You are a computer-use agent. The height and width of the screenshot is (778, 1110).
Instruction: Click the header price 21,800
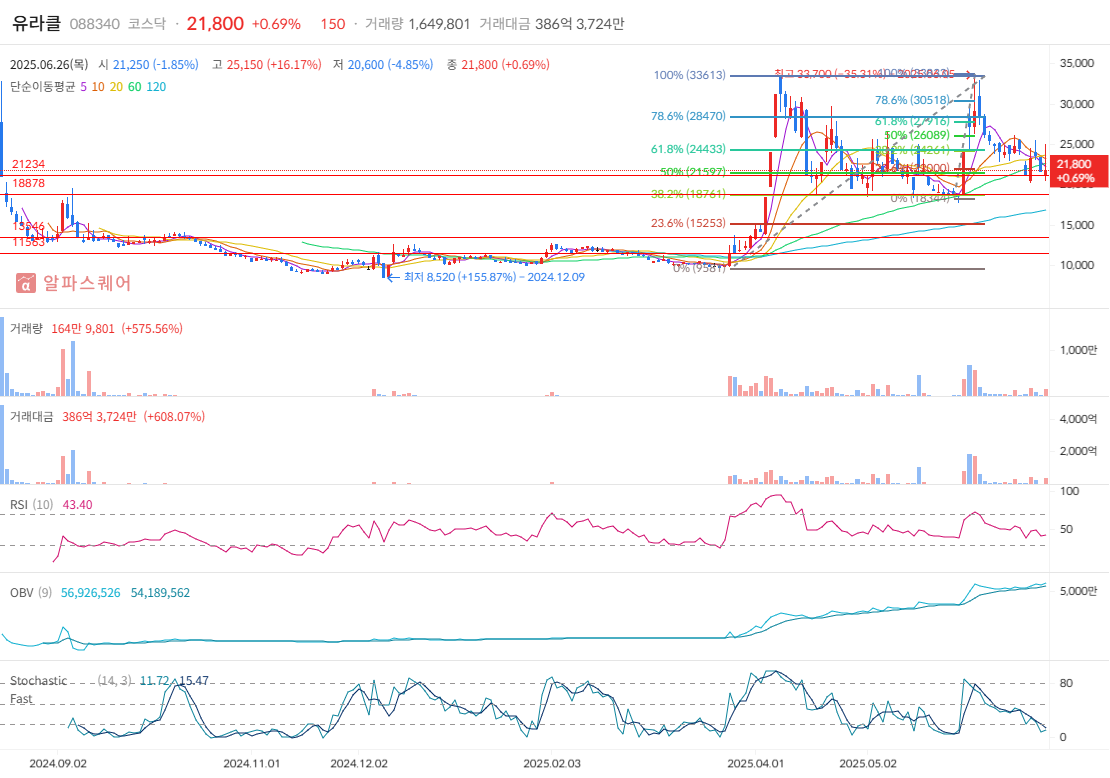pyautogui.click(x=215, y=23)
